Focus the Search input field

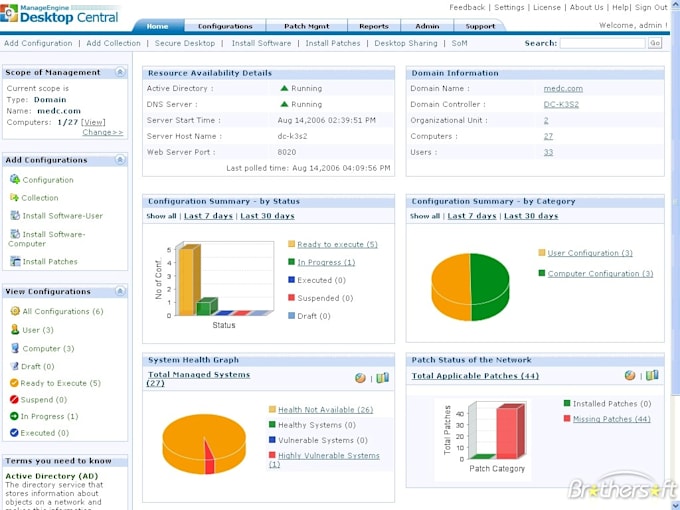click(603, 43)
